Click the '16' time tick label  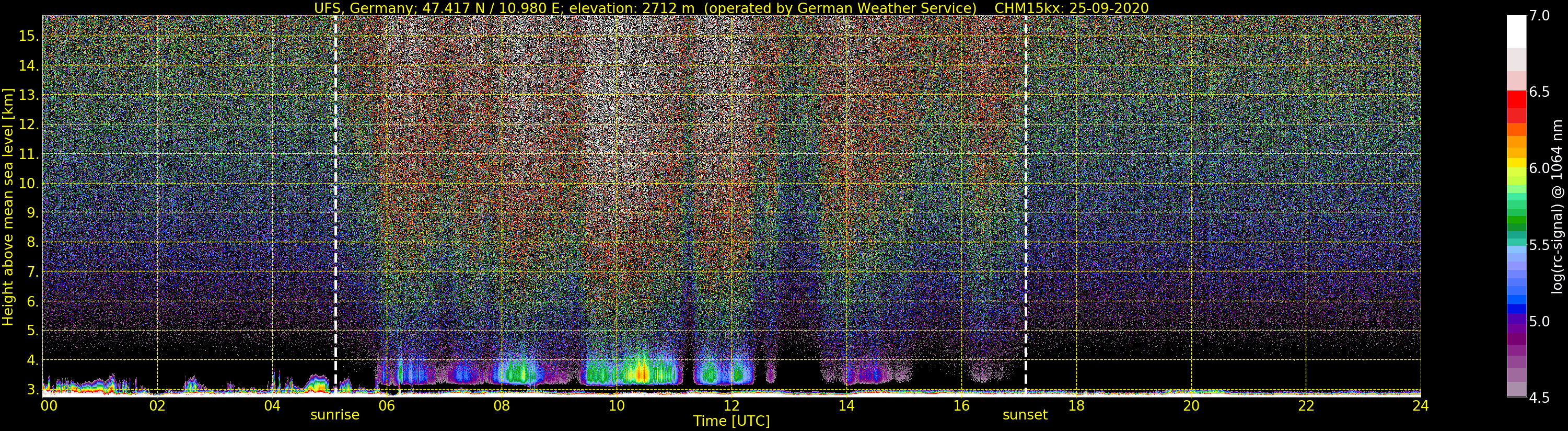pos(961,405)
